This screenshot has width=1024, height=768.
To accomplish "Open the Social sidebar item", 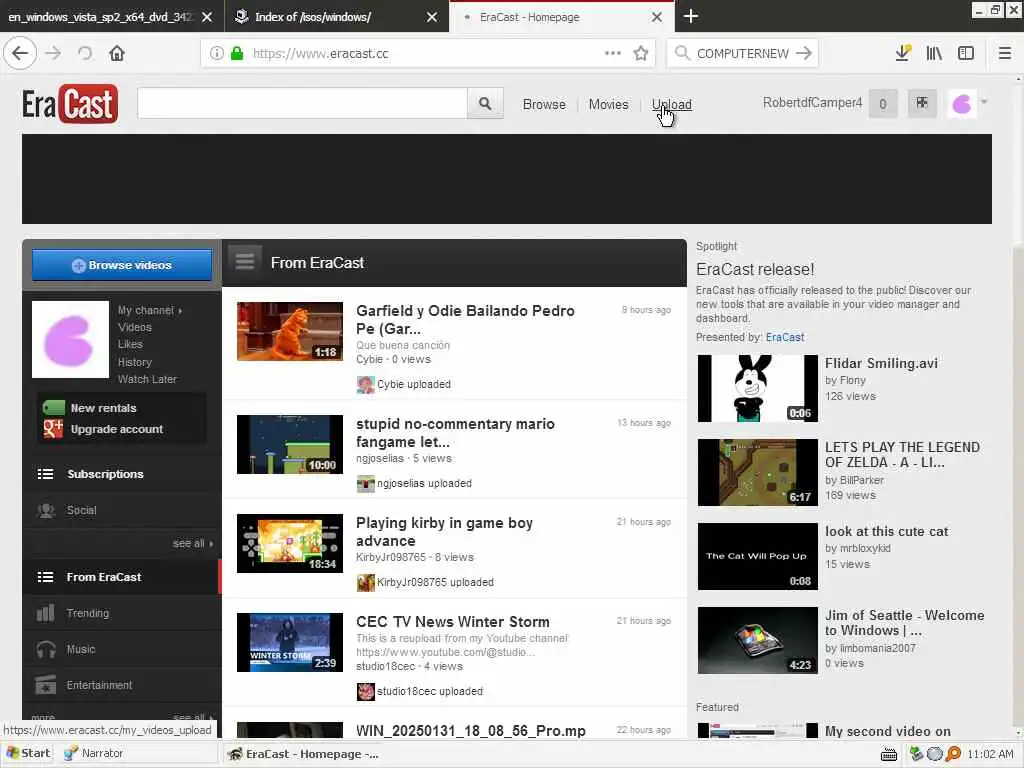I will [x=122, y=511].
